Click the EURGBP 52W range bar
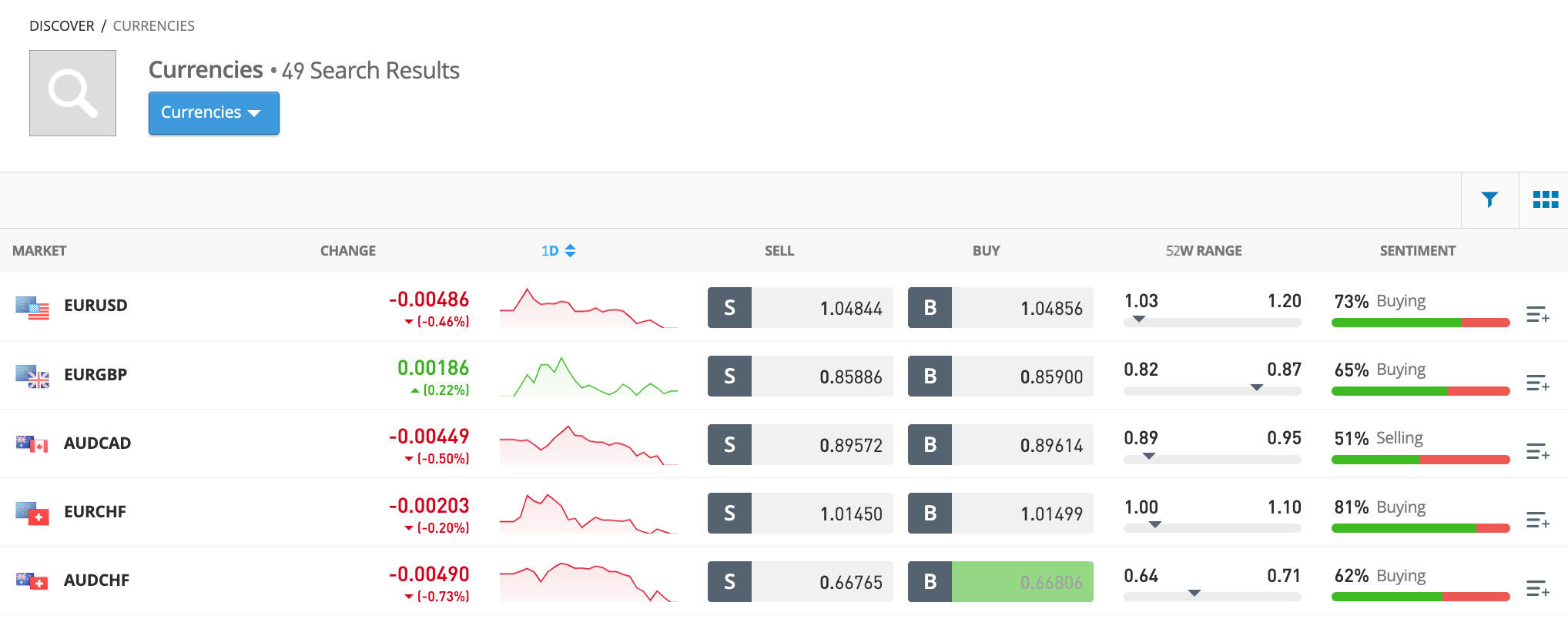Screen dimensions: 1568x619 point(1212,390)
